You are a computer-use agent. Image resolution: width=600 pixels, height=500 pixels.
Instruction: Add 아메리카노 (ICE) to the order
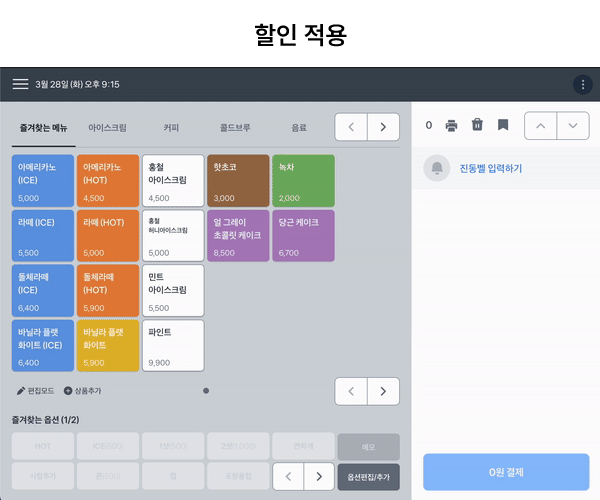(x=43, y=180)
